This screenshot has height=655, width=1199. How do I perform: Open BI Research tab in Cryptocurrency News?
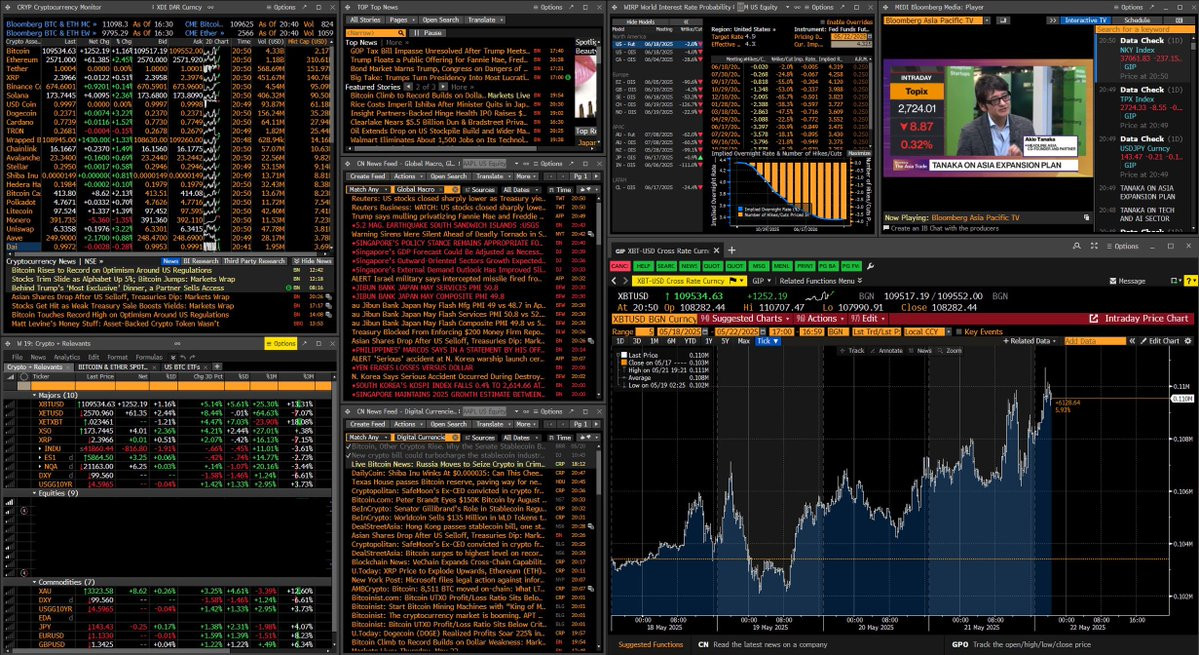click(200, 261)
